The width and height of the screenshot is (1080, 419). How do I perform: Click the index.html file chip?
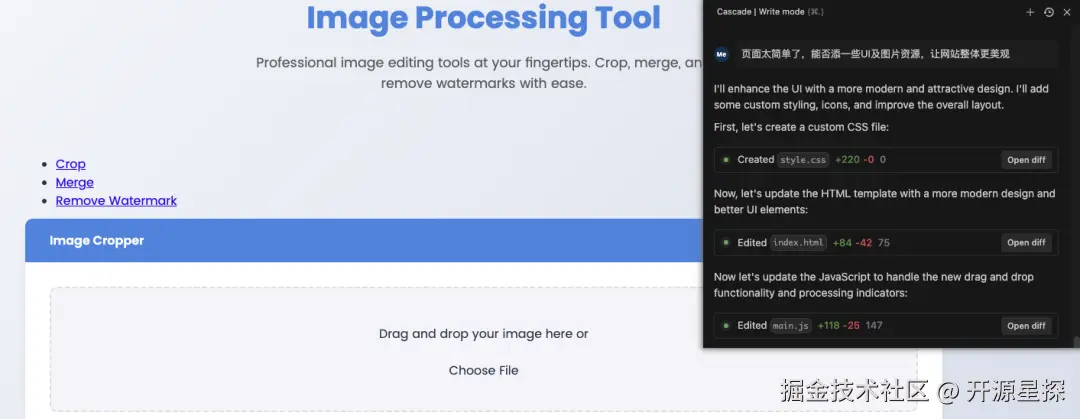pos(799,243)
